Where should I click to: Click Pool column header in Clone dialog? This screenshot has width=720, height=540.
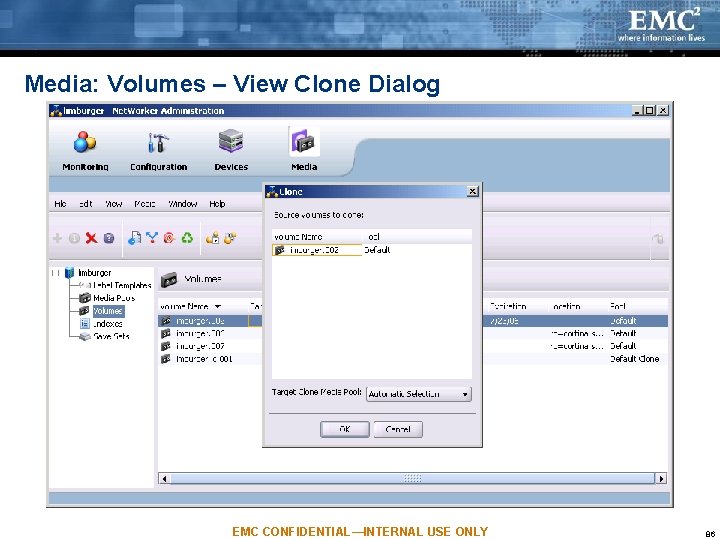(x=417, y=237)
